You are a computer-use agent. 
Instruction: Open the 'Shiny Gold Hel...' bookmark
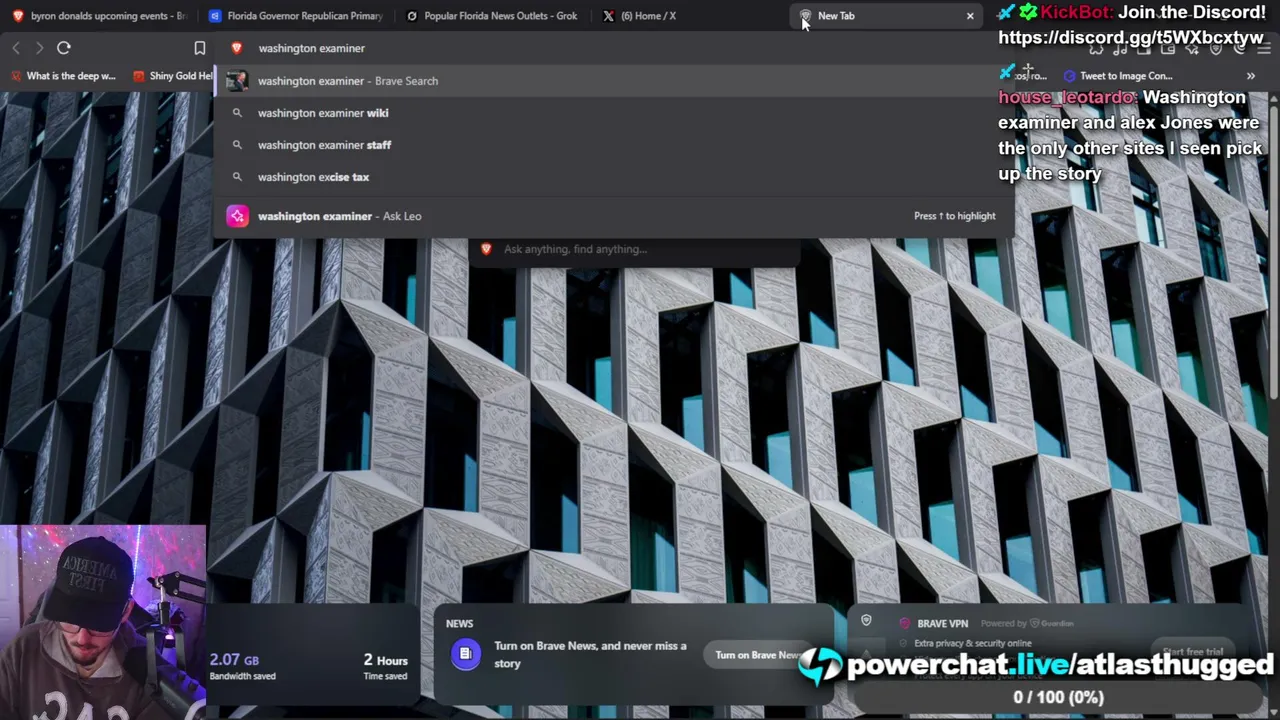click(x=172, y=76)
